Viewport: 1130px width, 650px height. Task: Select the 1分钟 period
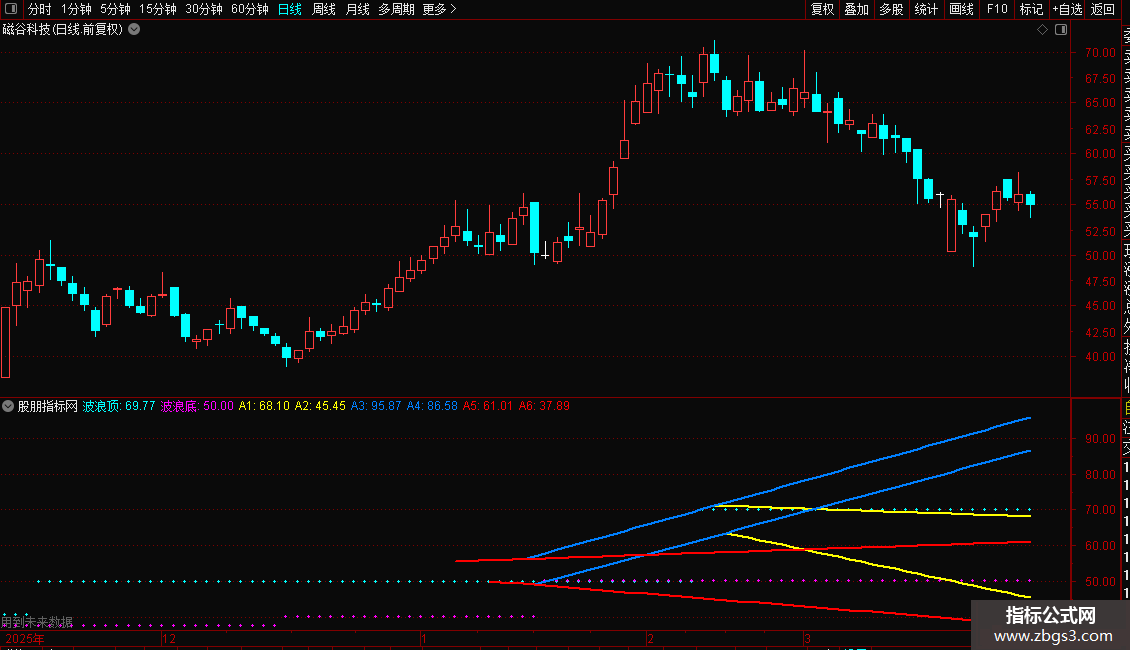(x=76, y=9)
